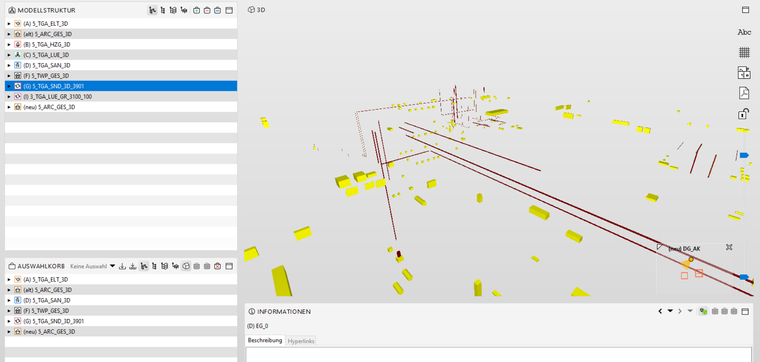Click blue basket icon in Modellstruktur toolbar
This screenshot has width=760, height=362.
(x=218, y=10)
